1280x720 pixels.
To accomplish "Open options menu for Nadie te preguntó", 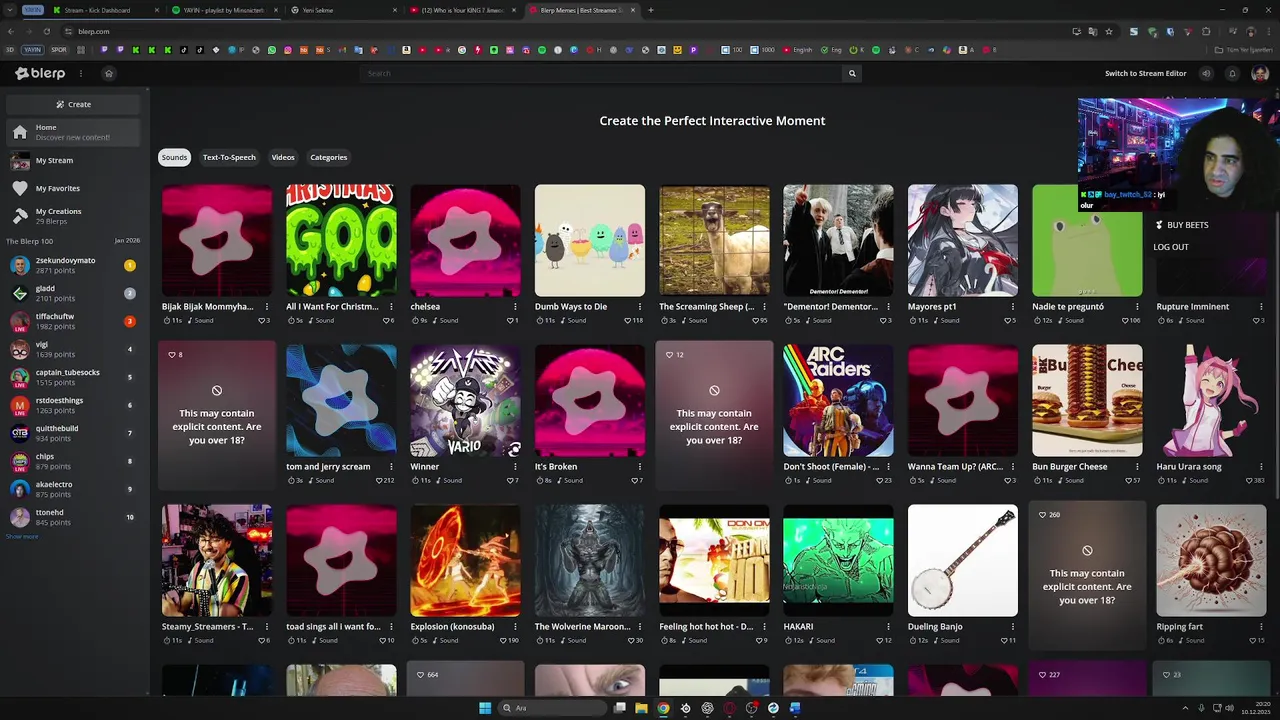I will pos(1137,307).
